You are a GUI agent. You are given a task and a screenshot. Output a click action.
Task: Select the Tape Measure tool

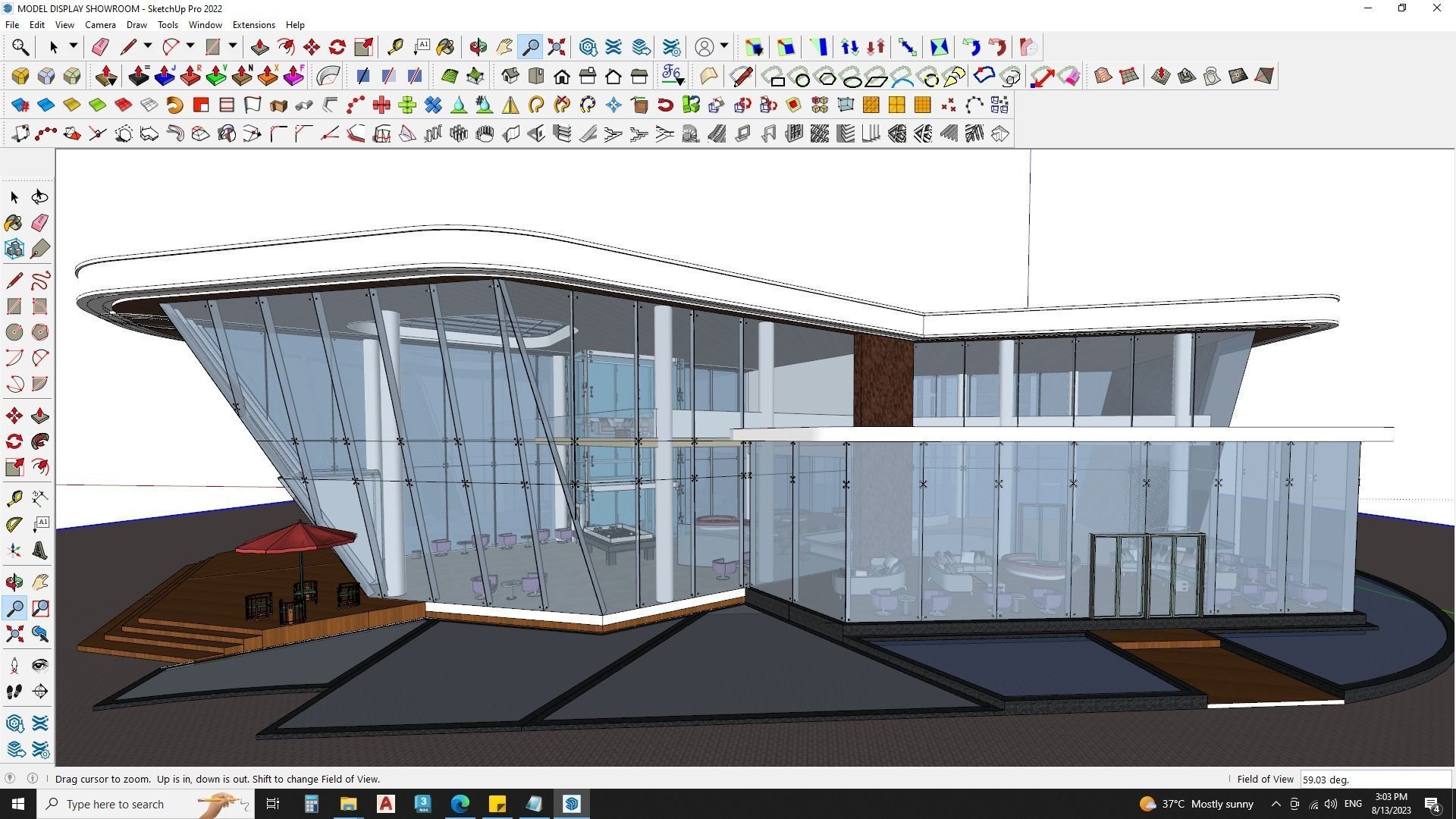[394, 46]
